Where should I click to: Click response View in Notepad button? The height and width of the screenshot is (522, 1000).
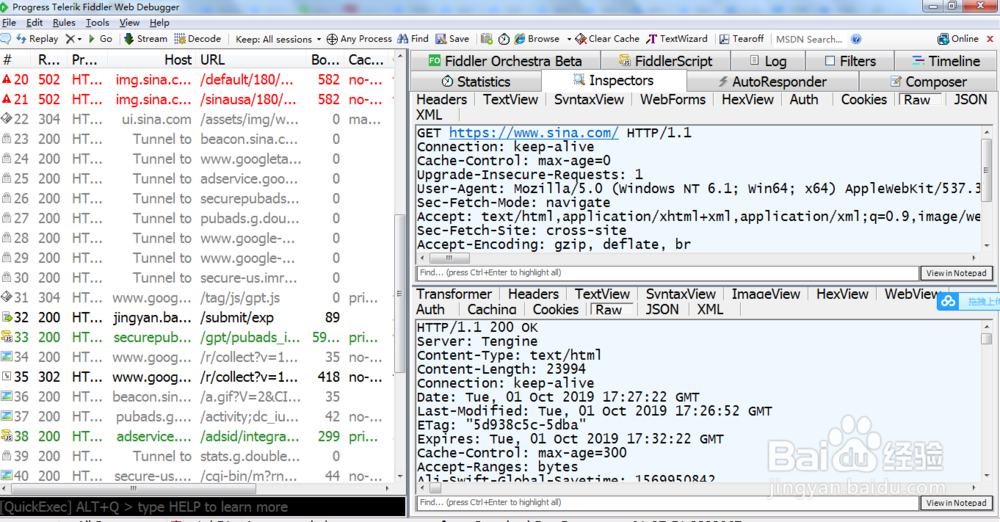click(x=956, y=503)
